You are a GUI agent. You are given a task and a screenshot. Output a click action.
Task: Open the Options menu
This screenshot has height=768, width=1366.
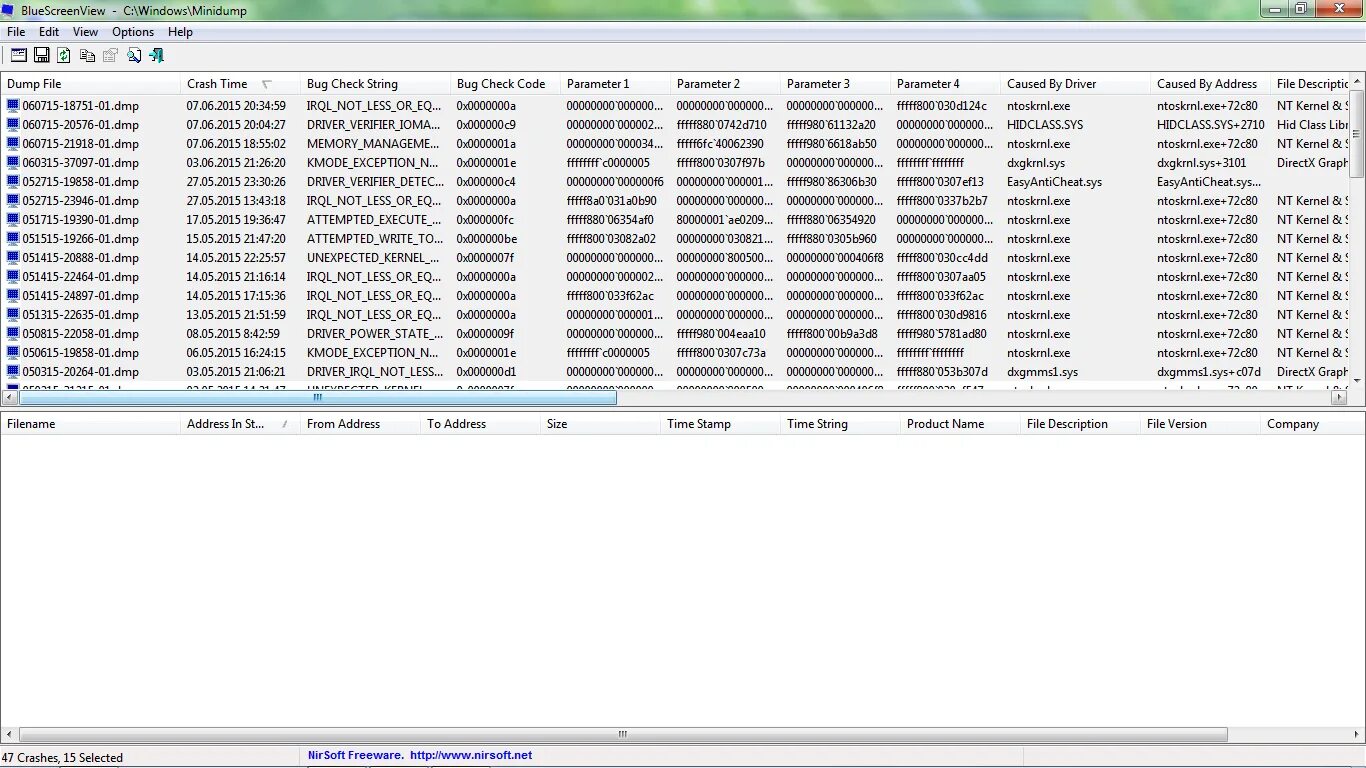click(133, 32)
